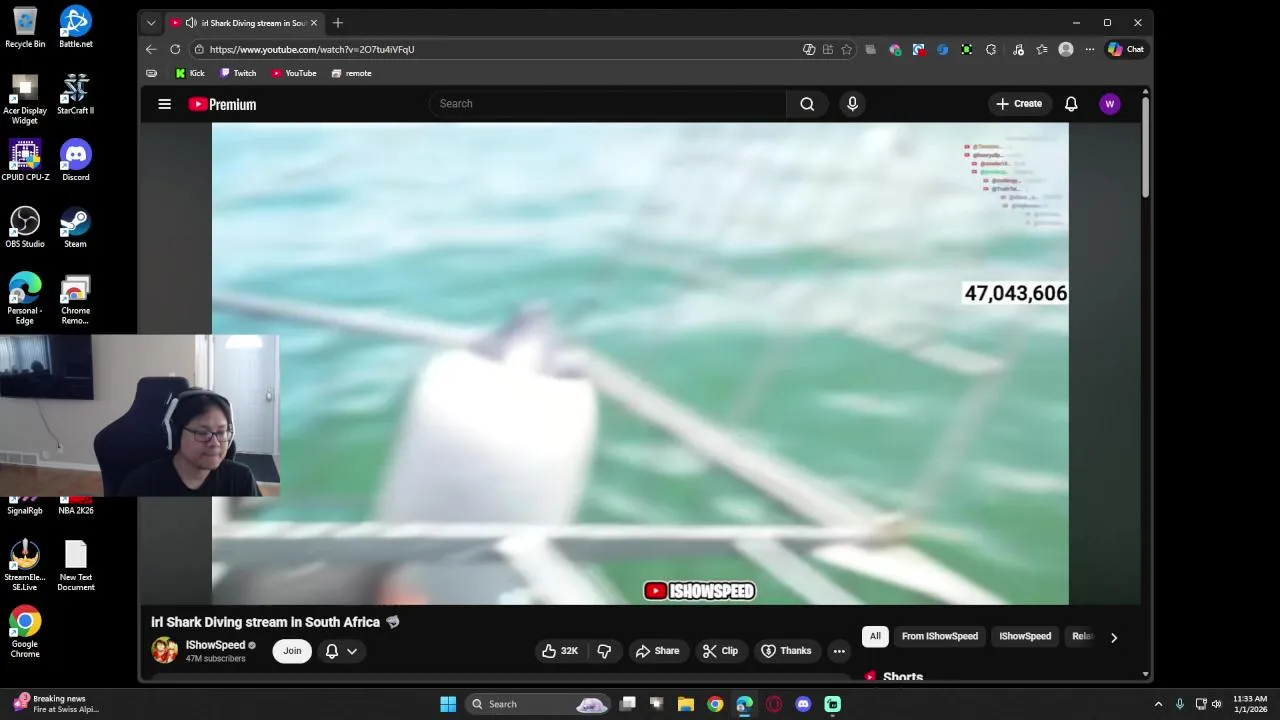This screenshot has width=1280, height=720.
Task: Create a Clip of this video
Action: [720, 651]
